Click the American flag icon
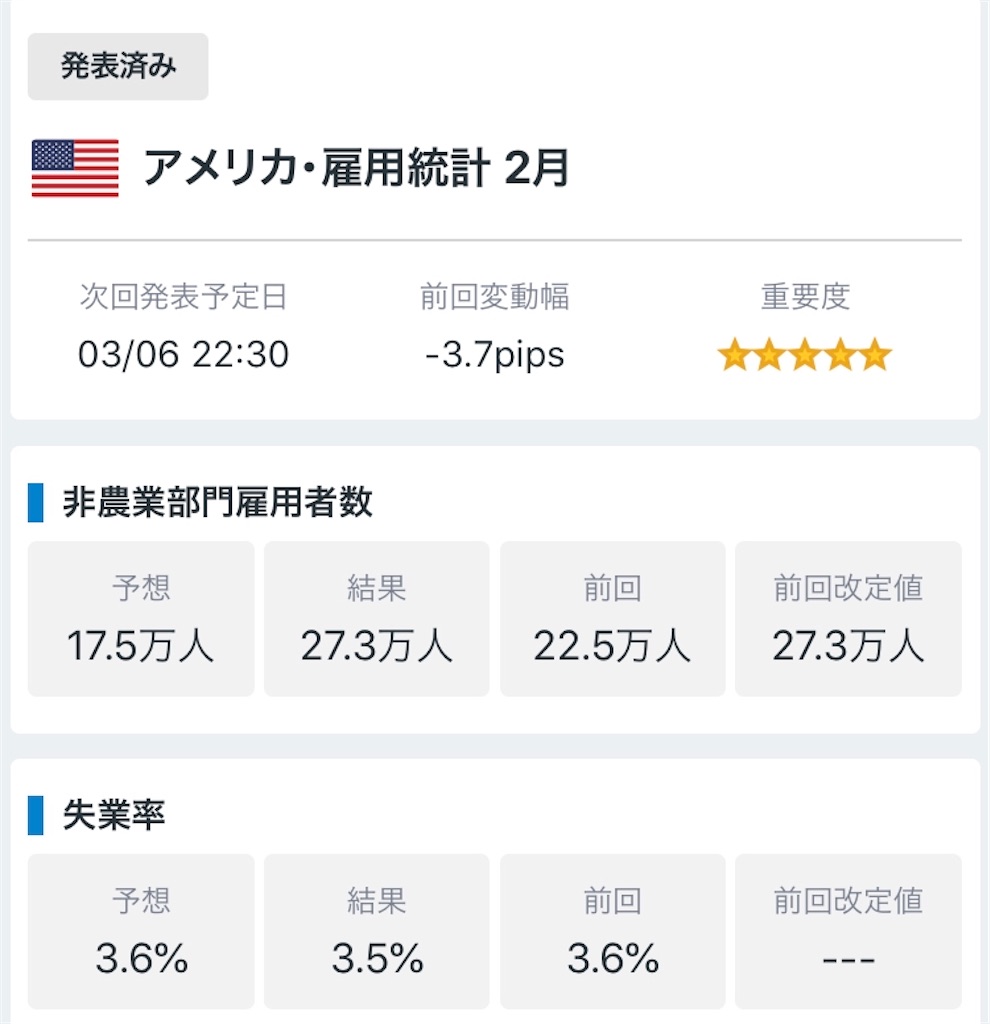990x1024 pixels. (75, 168)
